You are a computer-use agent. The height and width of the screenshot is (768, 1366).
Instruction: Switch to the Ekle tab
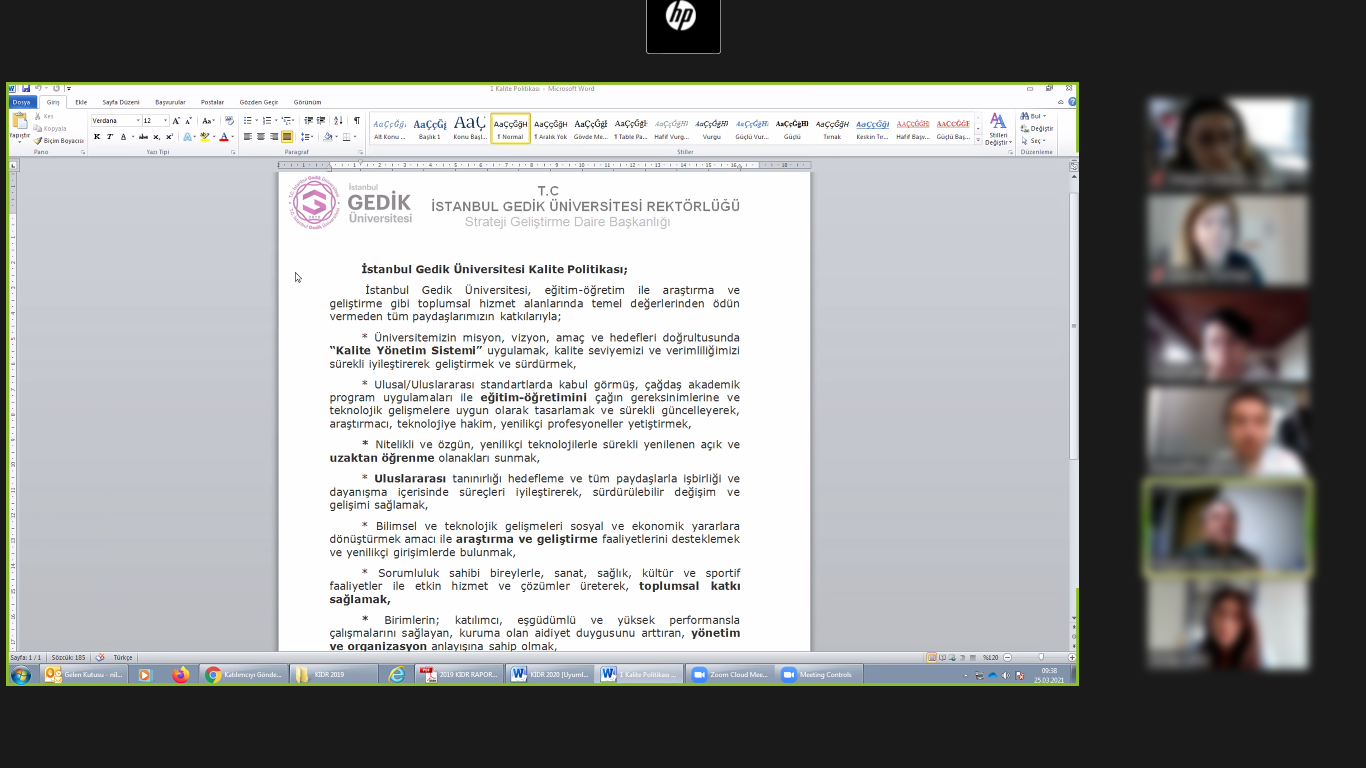81,102
